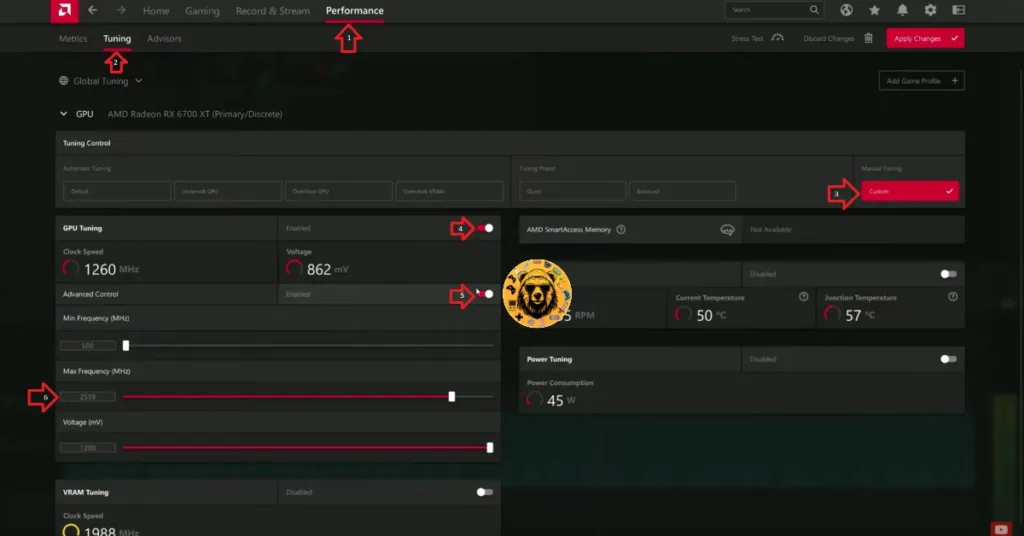This screenshot has height=536, width=1024.
Task: Click Max Frequency slider handle
Action: tap(452, 396)
